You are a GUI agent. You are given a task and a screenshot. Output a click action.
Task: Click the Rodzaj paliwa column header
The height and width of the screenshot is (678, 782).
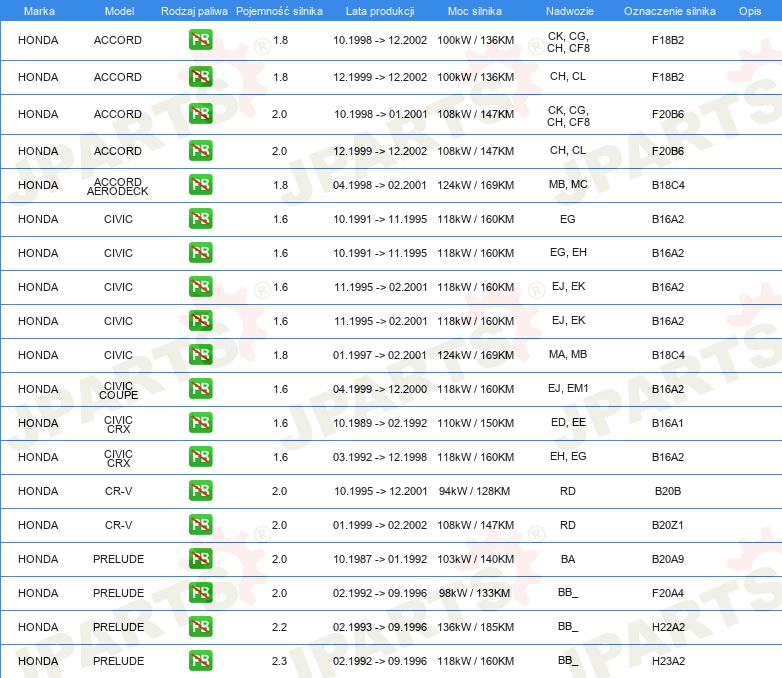[x=194, y=11]
